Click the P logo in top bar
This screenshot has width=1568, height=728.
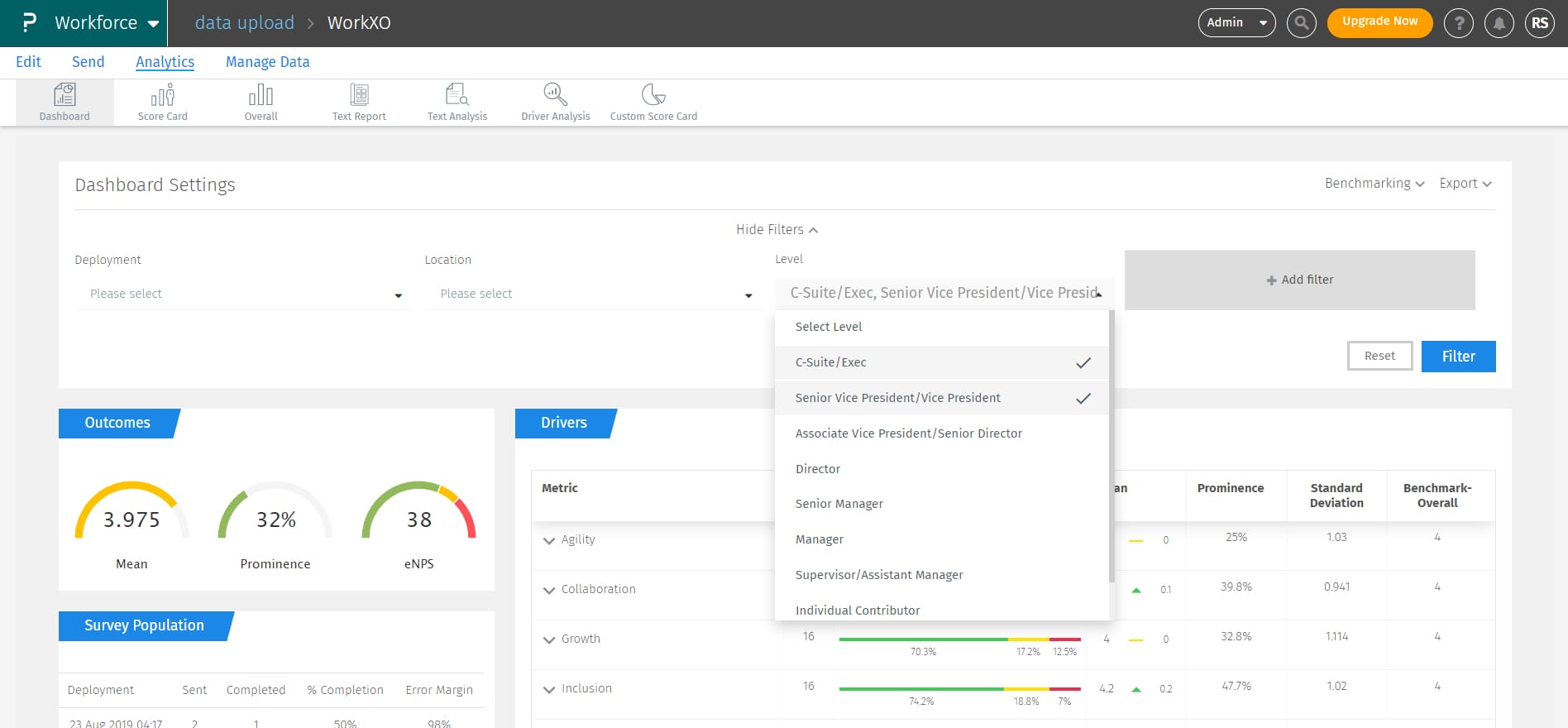29,22
